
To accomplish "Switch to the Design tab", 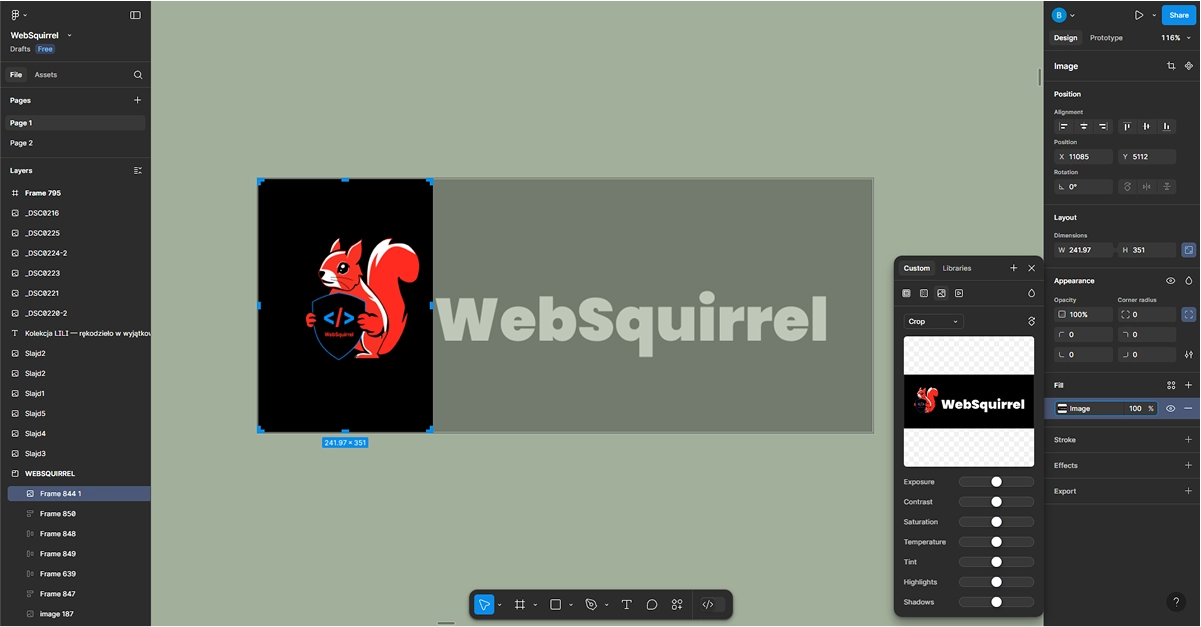I will pyautogui.click(x=1066, y=38).
